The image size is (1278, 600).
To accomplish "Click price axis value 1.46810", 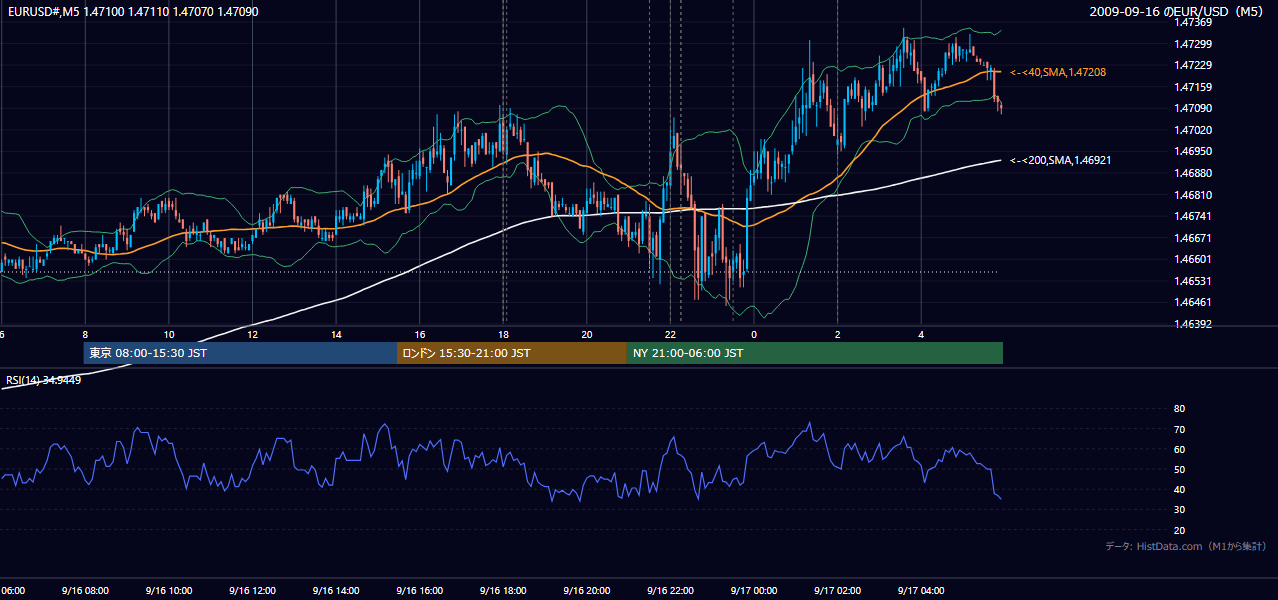I will (1193, 195).
